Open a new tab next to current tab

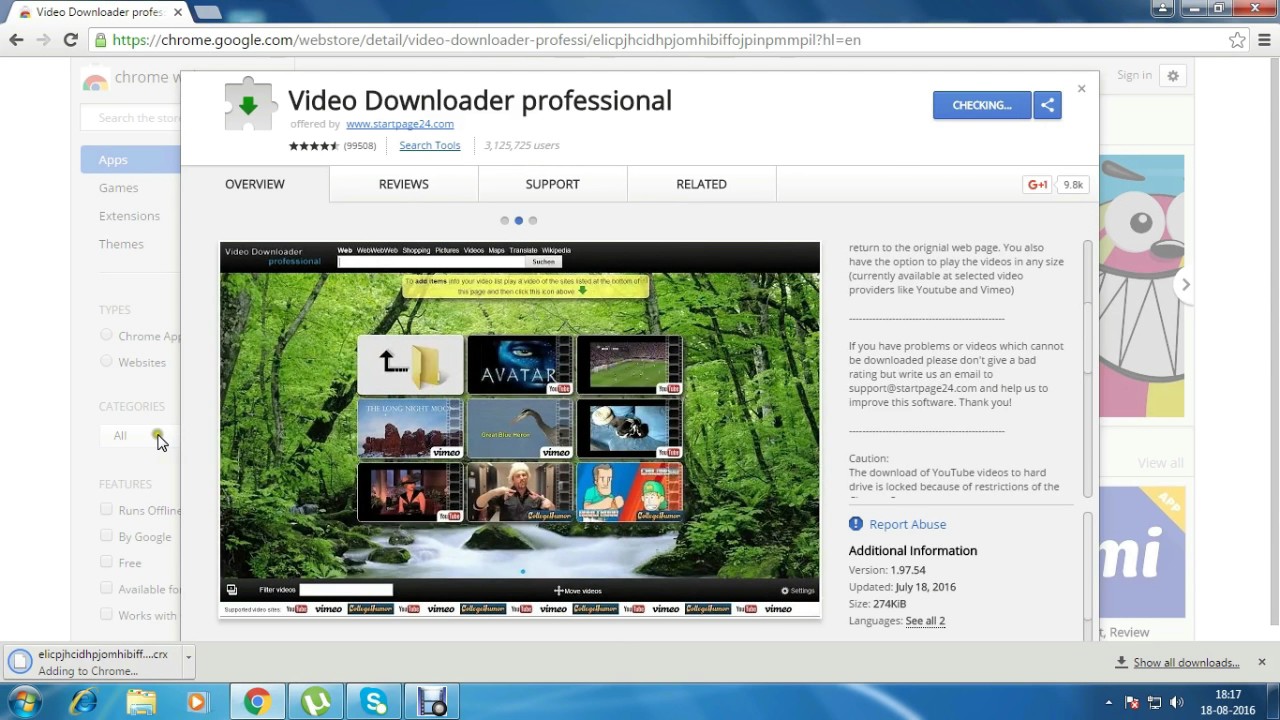point(208,12)
